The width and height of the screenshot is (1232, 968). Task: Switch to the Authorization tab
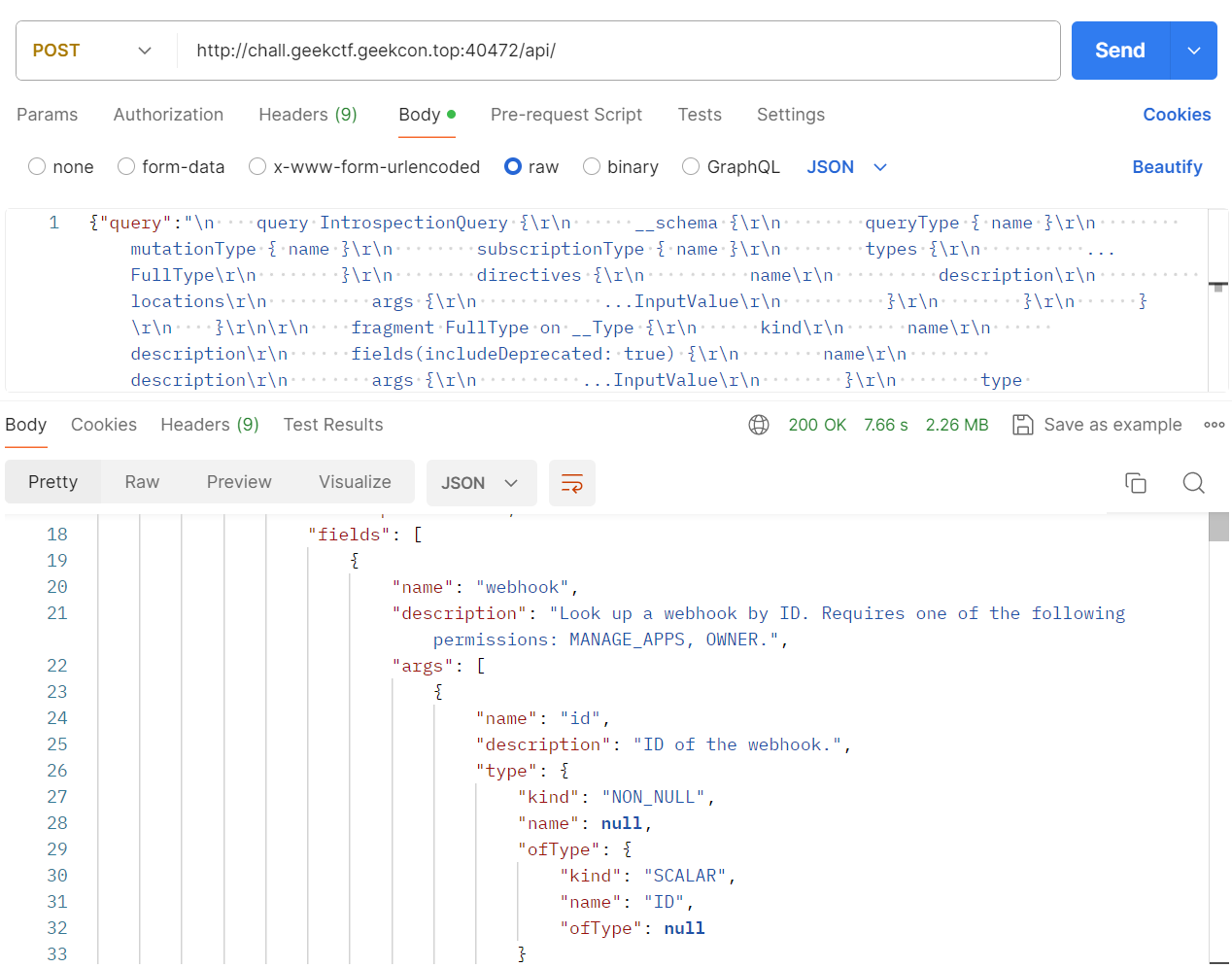168,115
